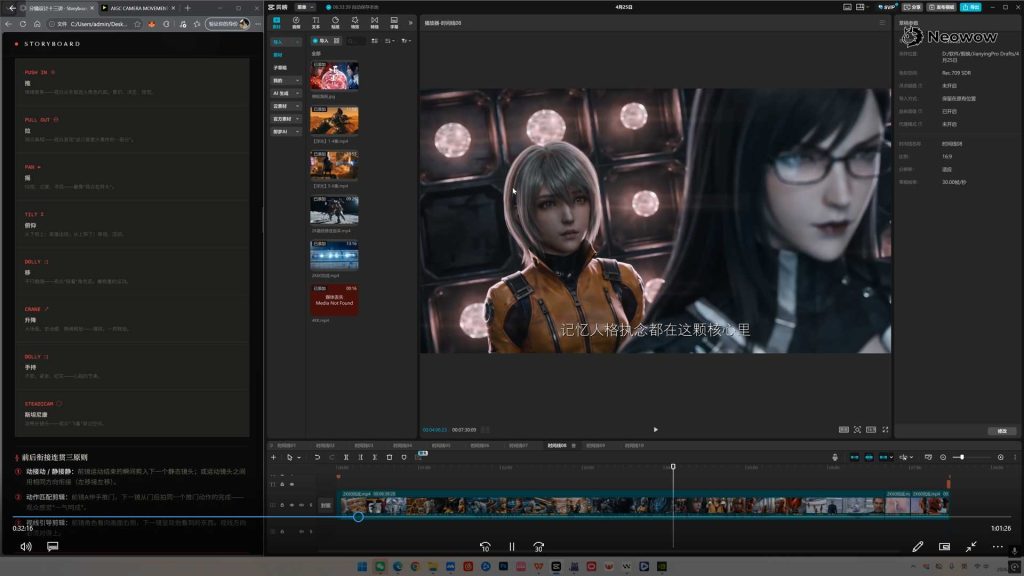This screenshot has height=576, width=1024.
Task: Toggle auto snapping in the timeline
Action: coord(869,457)
